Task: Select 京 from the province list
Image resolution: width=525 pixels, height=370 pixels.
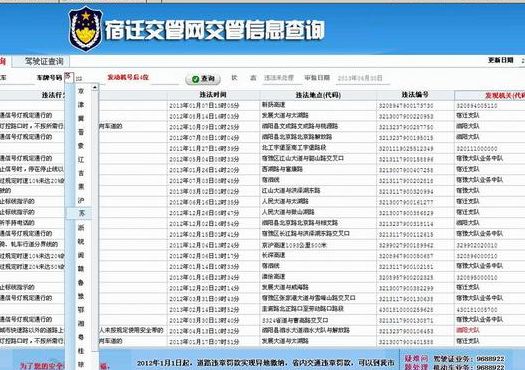Action: pos(81,91)
